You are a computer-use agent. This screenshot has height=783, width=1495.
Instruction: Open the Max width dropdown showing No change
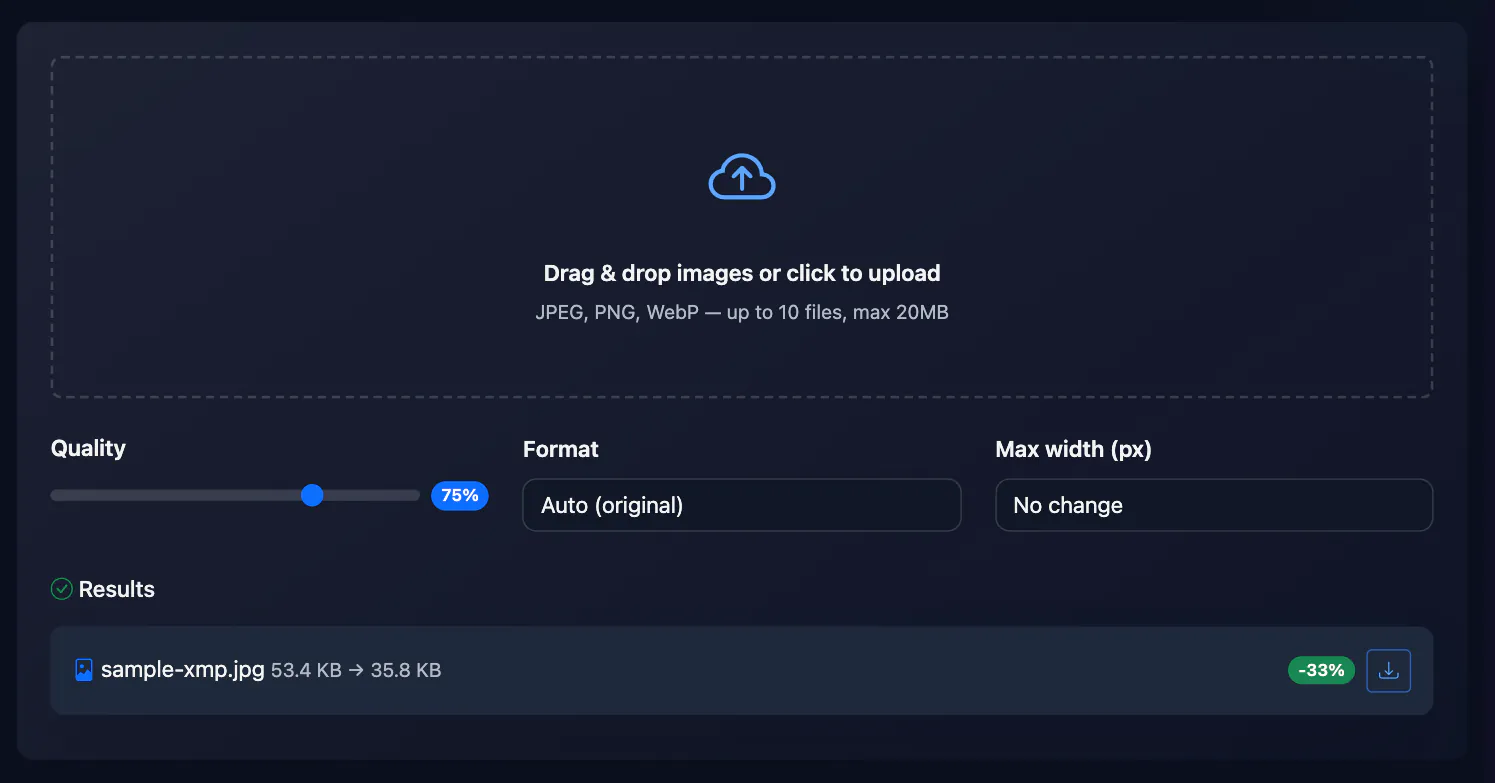pyautogui.click(x=1214, y=505)
